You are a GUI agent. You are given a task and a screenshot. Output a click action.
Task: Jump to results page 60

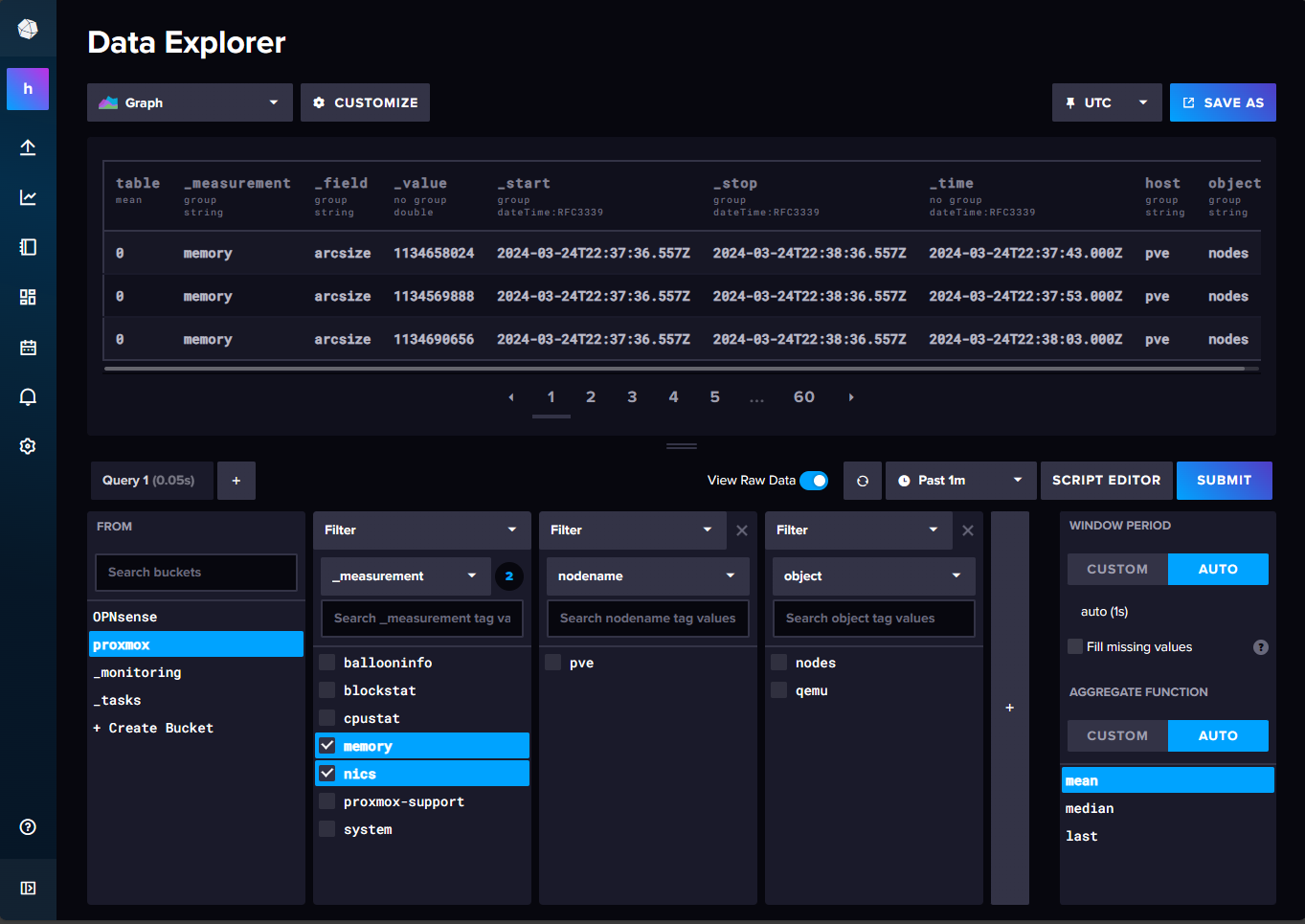point(804,397)
